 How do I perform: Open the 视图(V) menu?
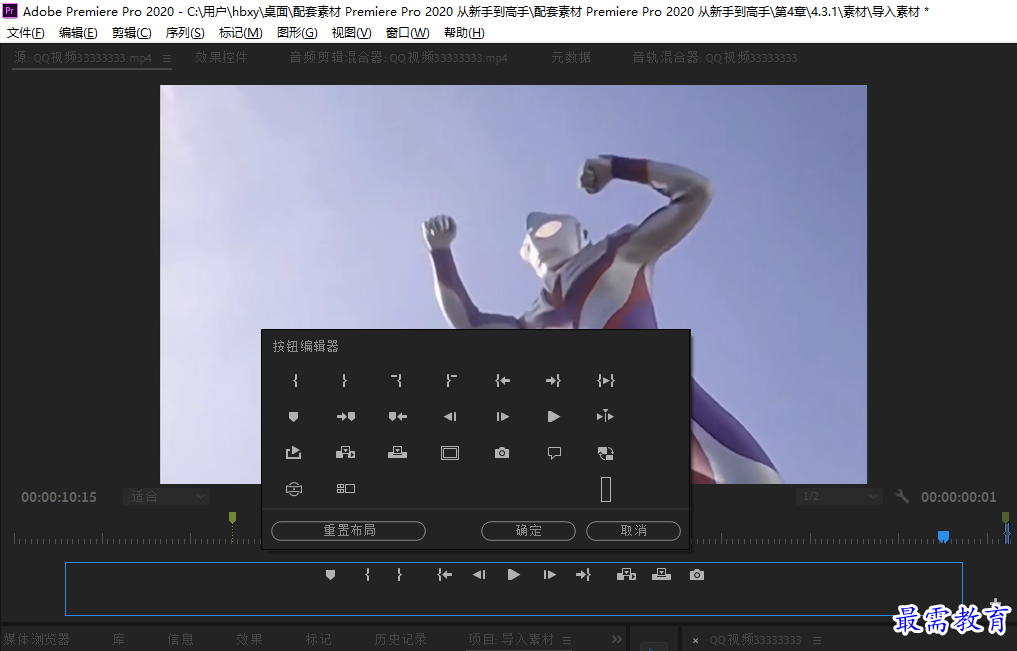point(352,32)
